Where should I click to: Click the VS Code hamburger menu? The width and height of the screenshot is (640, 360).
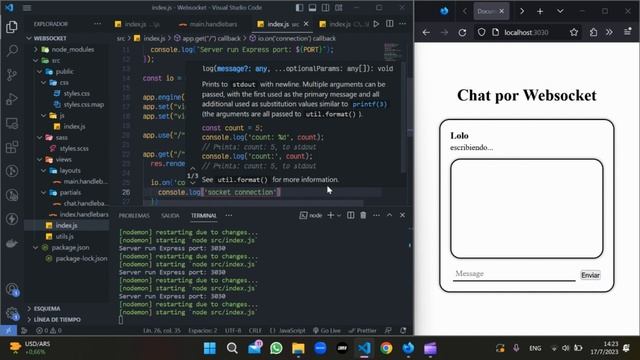(x=27, y=8)
